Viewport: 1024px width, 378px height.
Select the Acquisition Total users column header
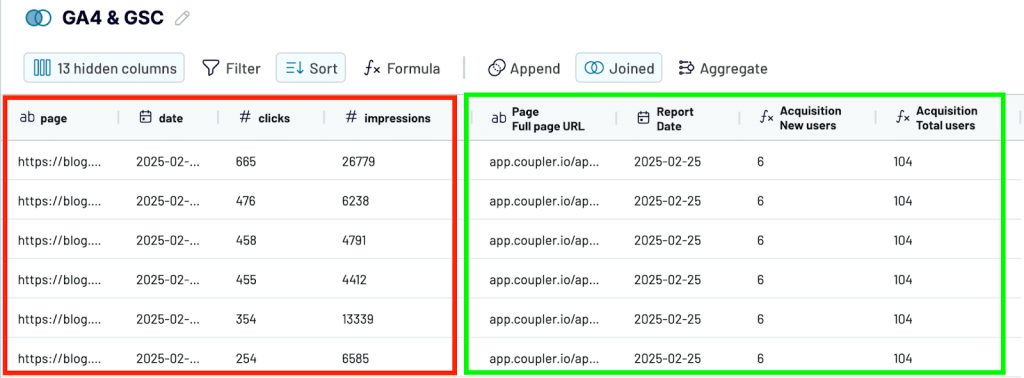point(946,118)
